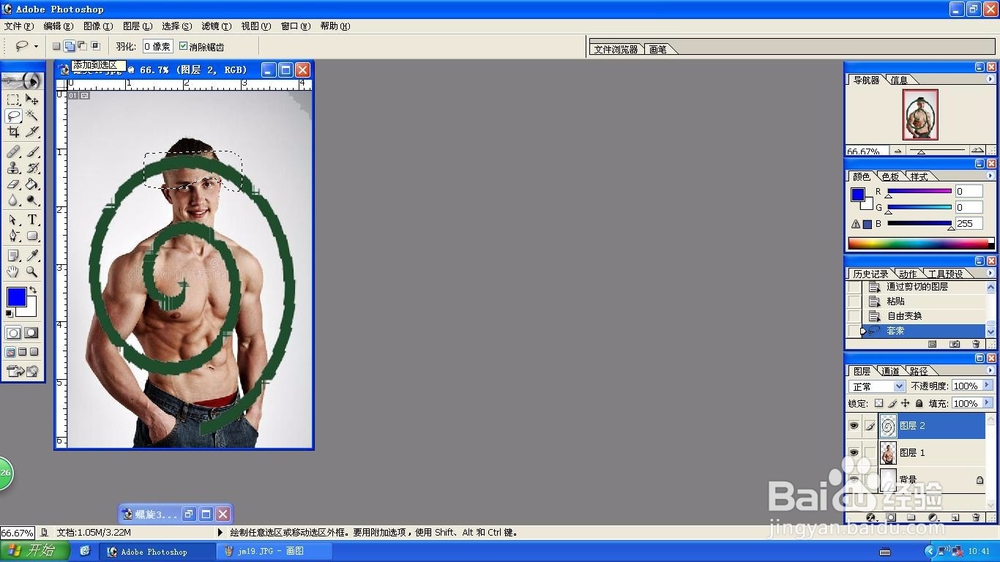Select the Zoom tool

point(32,272)
